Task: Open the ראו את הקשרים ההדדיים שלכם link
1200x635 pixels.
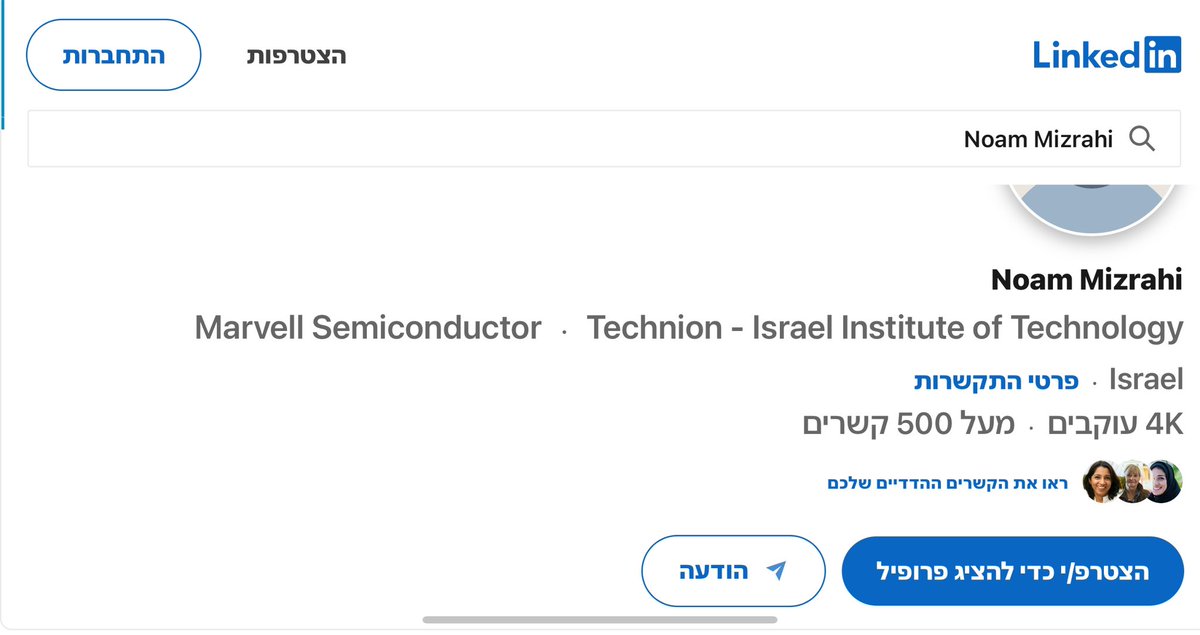Action: coord(947,483)
